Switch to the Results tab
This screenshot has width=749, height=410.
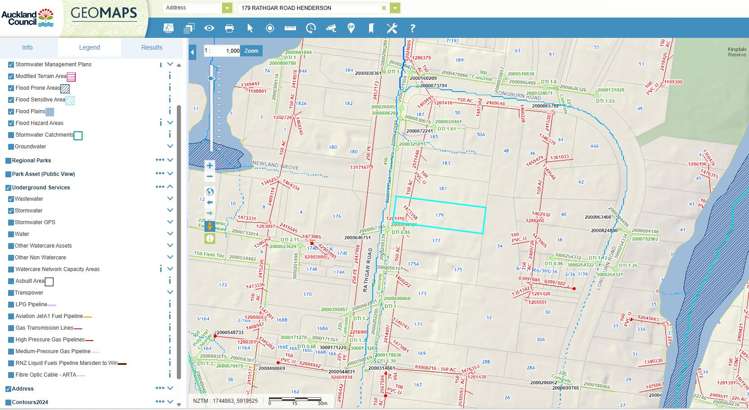[151, 47]
